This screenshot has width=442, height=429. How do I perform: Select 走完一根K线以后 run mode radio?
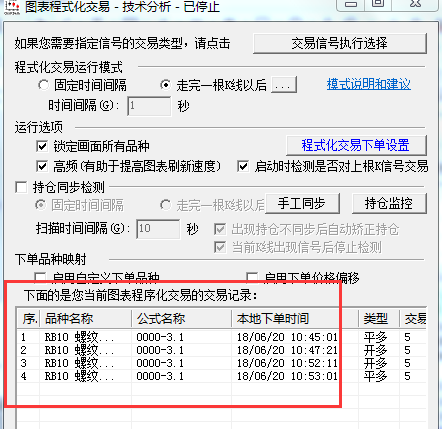coord(166,85)
